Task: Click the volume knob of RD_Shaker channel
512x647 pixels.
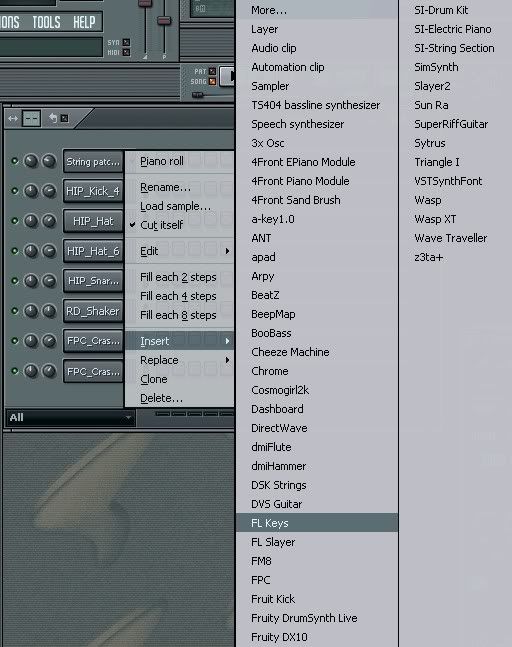Action: pyautogui.click(x=49, y=311)
